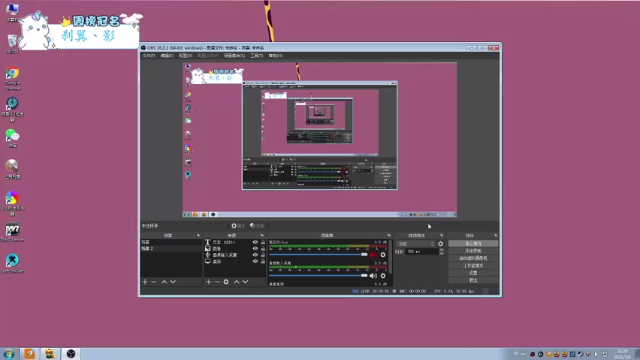Add a new source with the plus icon
The image size is (640, 360).
coord(209,282)
